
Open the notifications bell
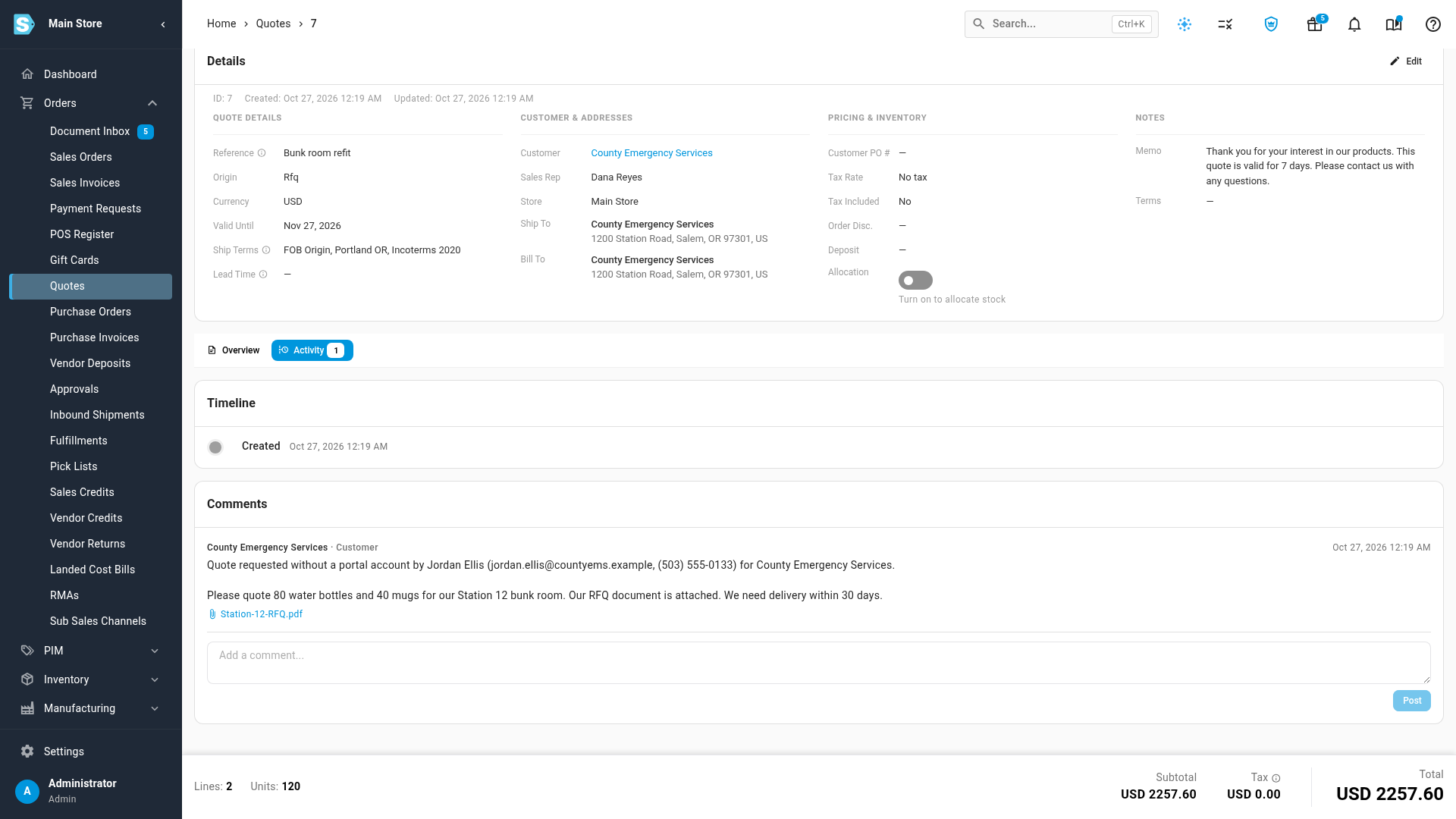click(x=1354, y=24)
